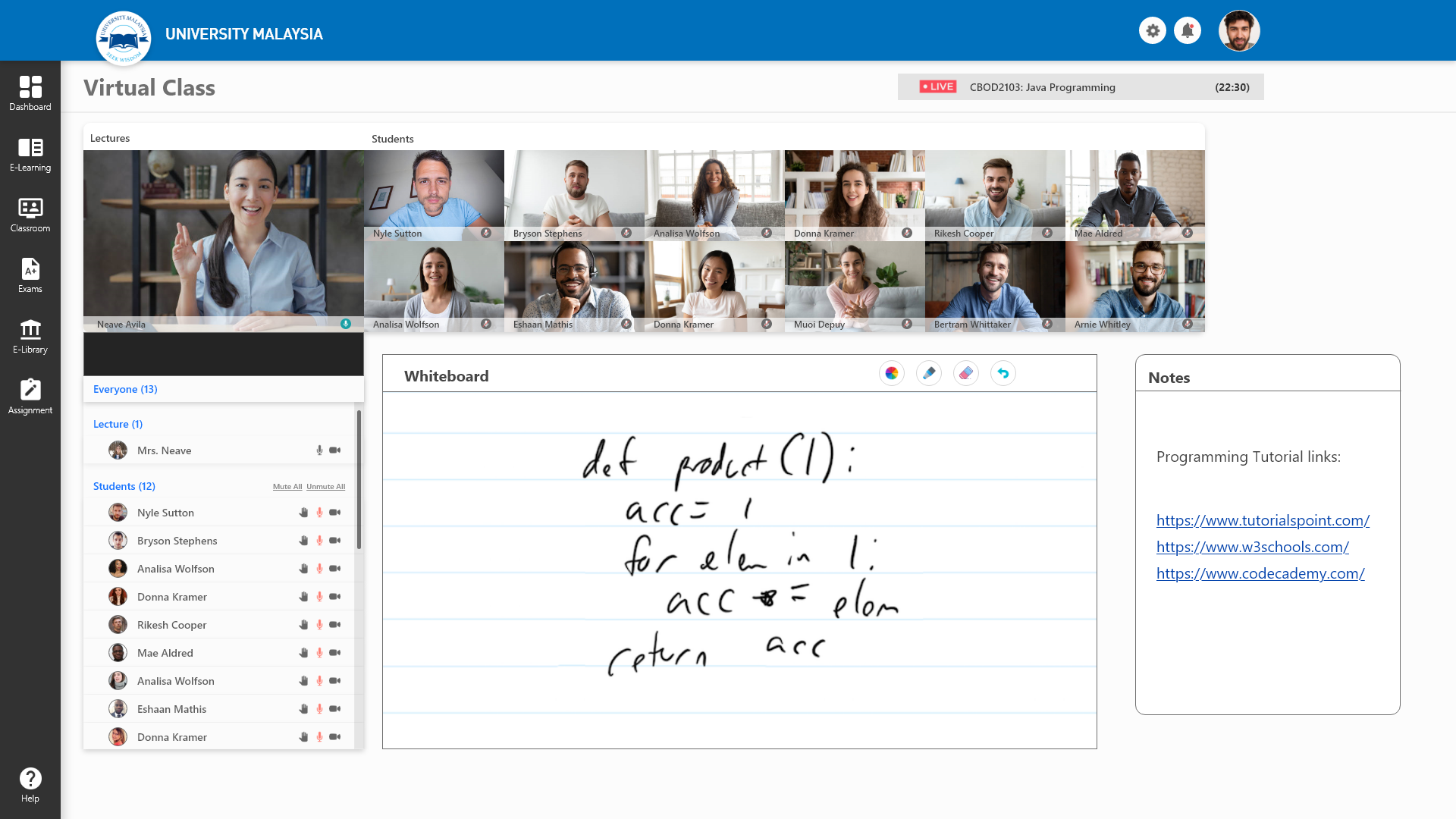Screen dimensions: 1456x819
Task: Click mic icon on Arnie Whitley video
Action: (x=1188, y=324)
